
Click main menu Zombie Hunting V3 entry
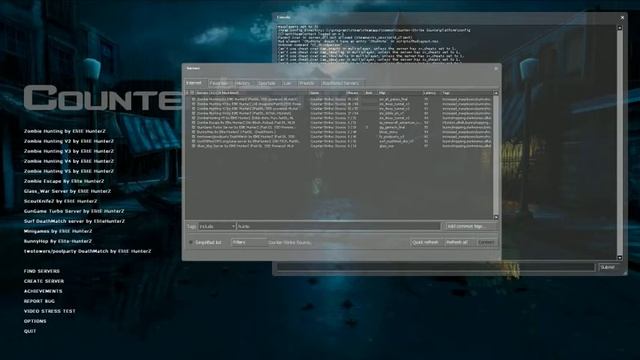(69, 151)
